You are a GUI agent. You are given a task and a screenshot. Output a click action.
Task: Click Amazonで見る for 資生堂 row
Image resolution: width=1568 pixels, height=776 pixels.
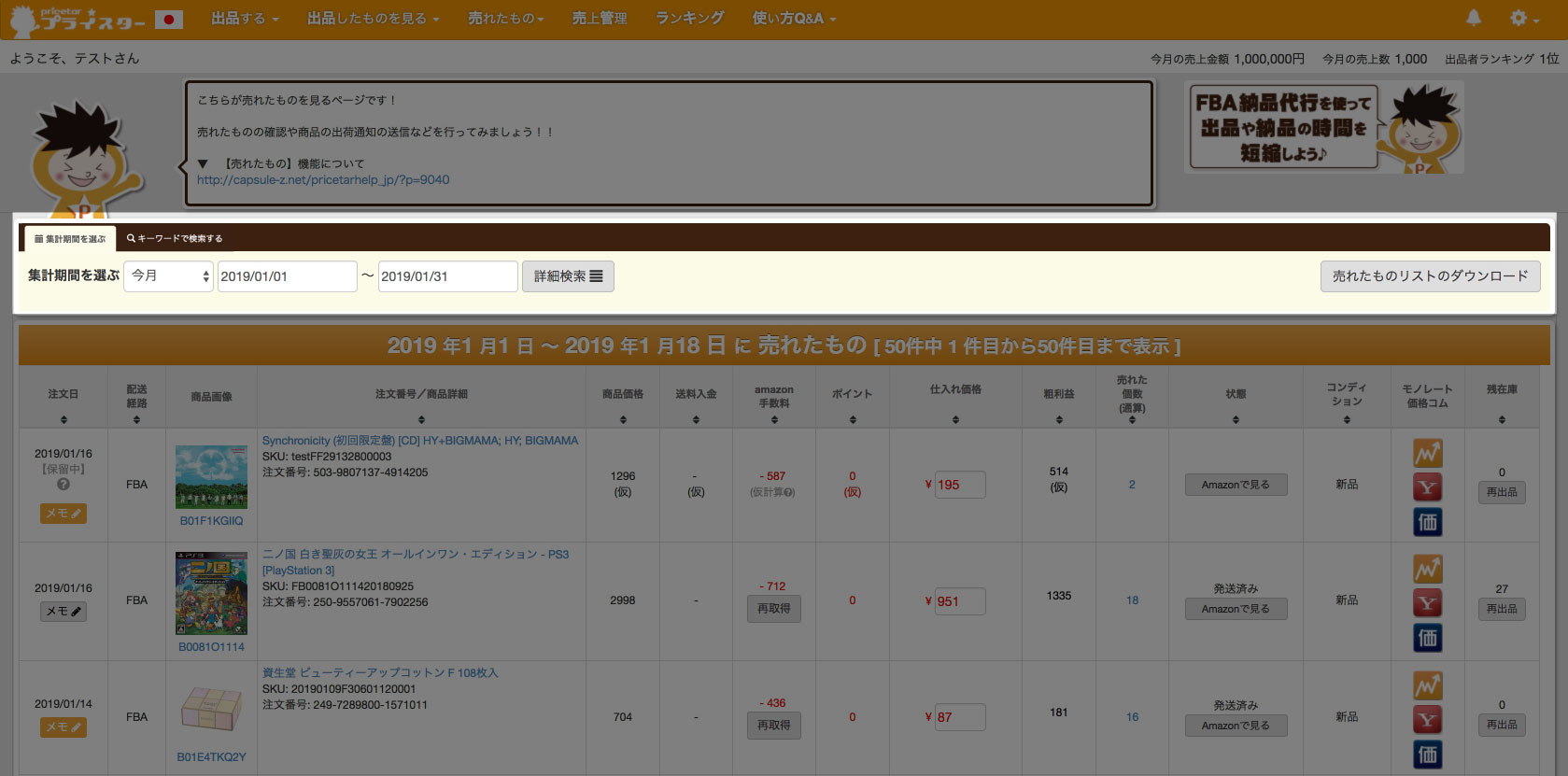(x=1236, y=726)
